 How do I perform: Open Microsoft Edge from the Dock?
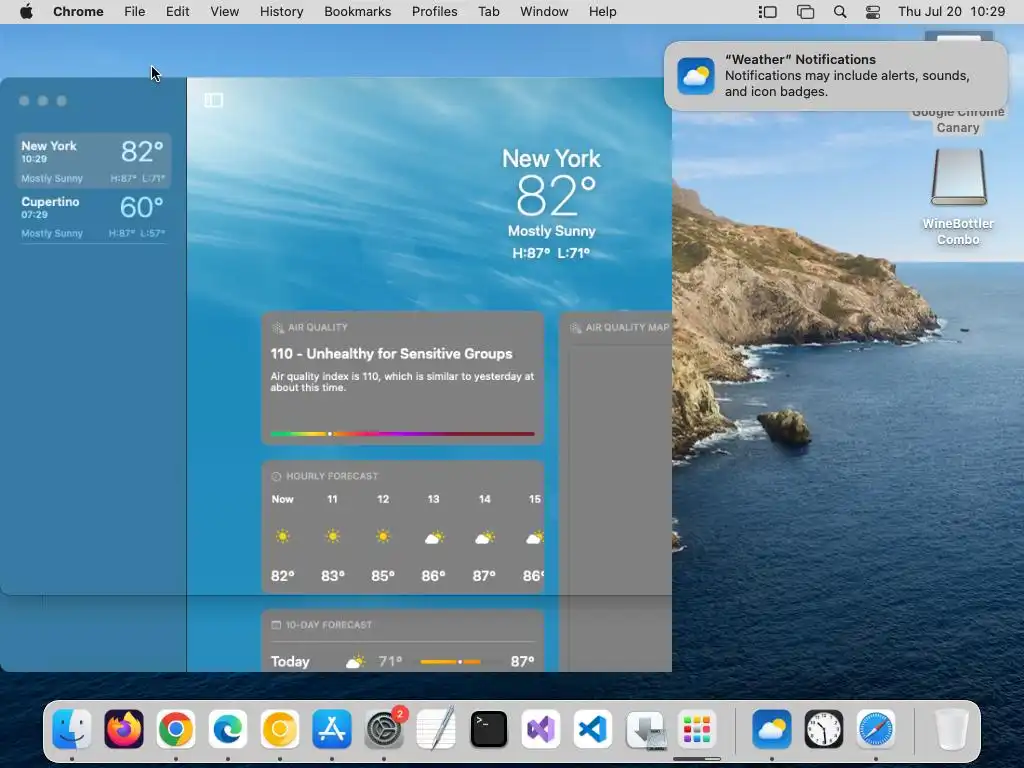coord(228,729)
